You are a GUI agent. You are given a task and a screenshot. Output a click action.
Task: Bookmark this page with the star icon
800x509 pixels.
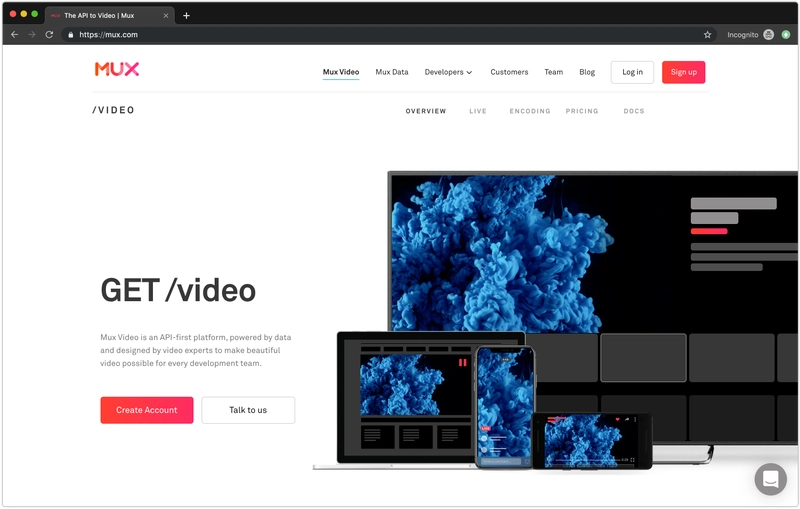coord(707,35)
